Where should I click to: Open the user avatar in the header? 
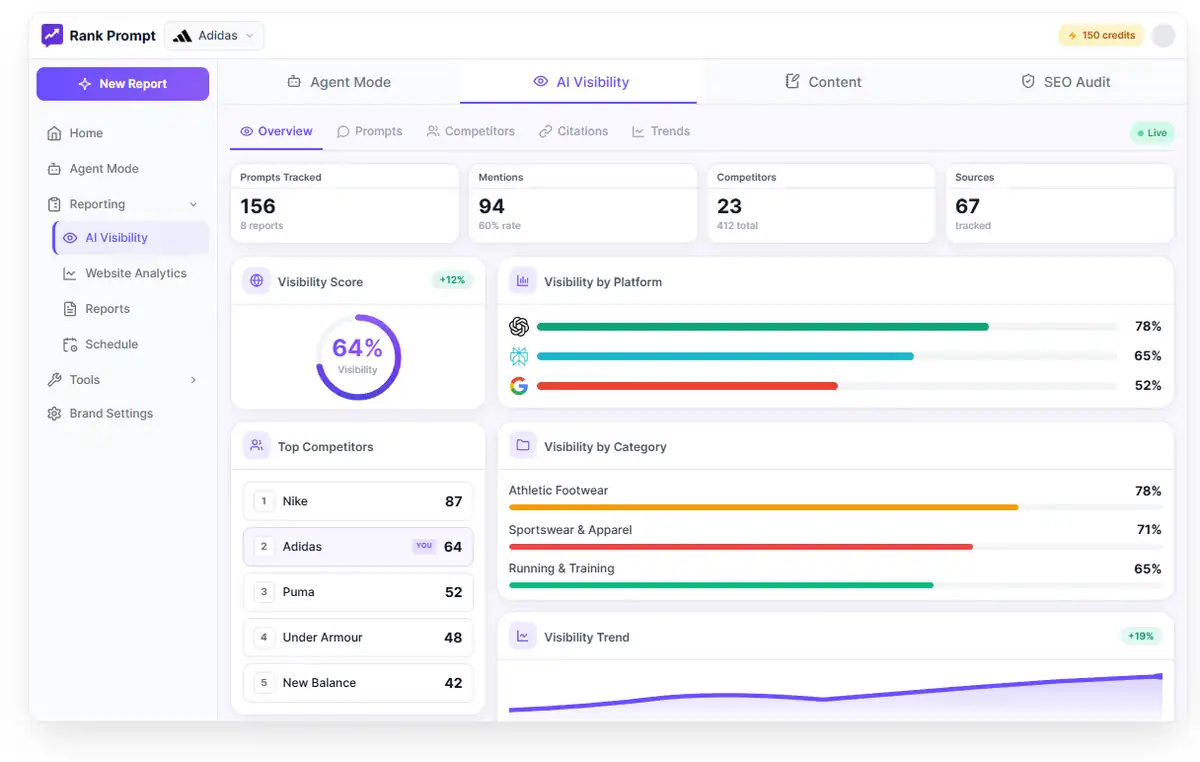[x=1163, y=36]
